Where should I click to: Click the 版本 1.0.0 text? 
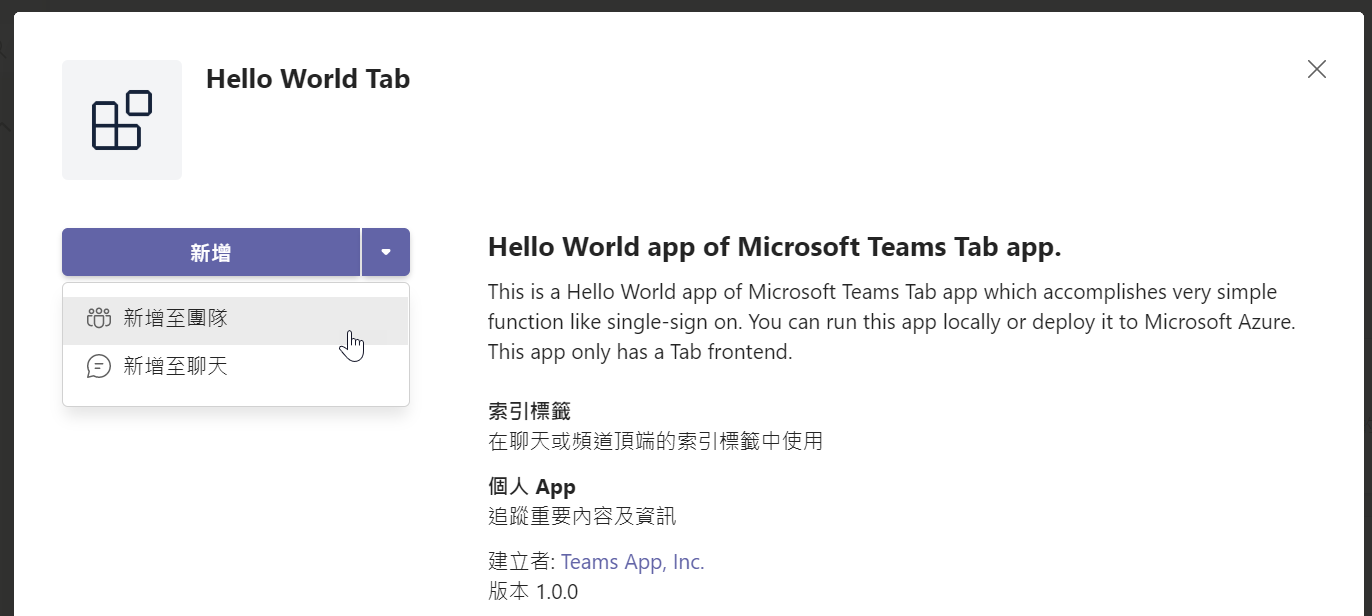533,591
